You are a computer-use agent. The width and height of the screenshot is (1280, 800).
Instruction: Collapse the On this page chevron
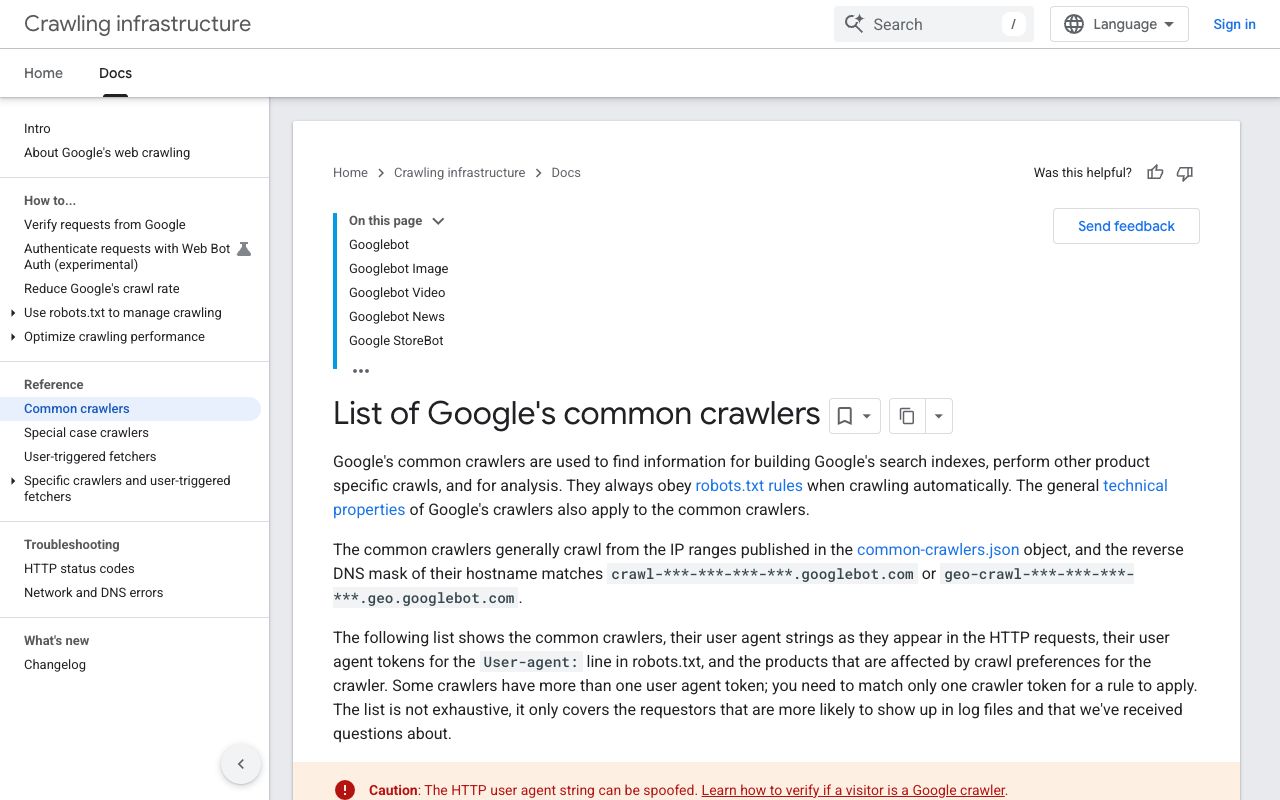438,221
